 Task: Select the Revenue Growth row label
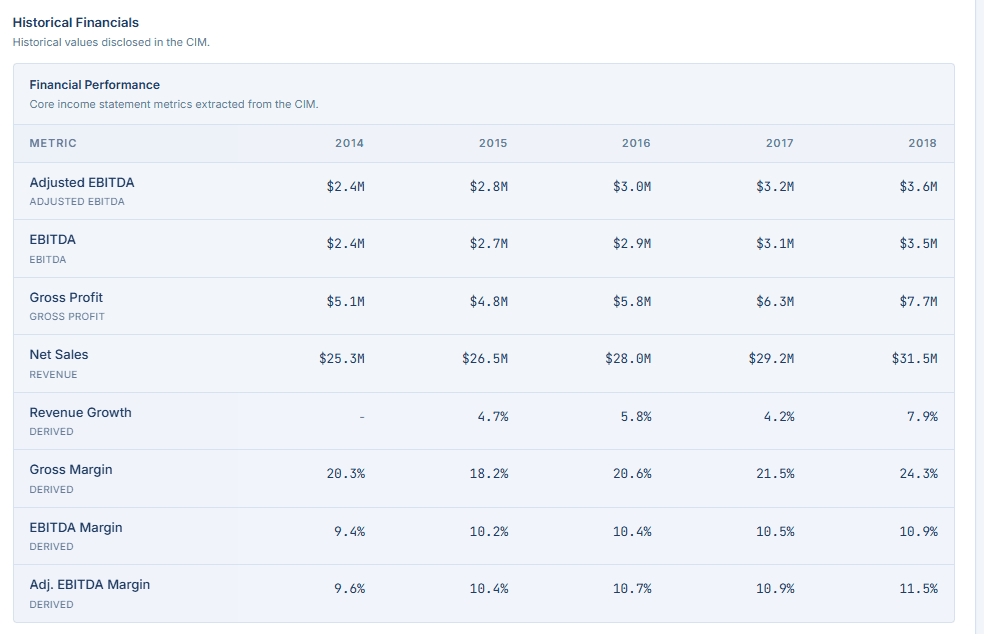[80, 412]
